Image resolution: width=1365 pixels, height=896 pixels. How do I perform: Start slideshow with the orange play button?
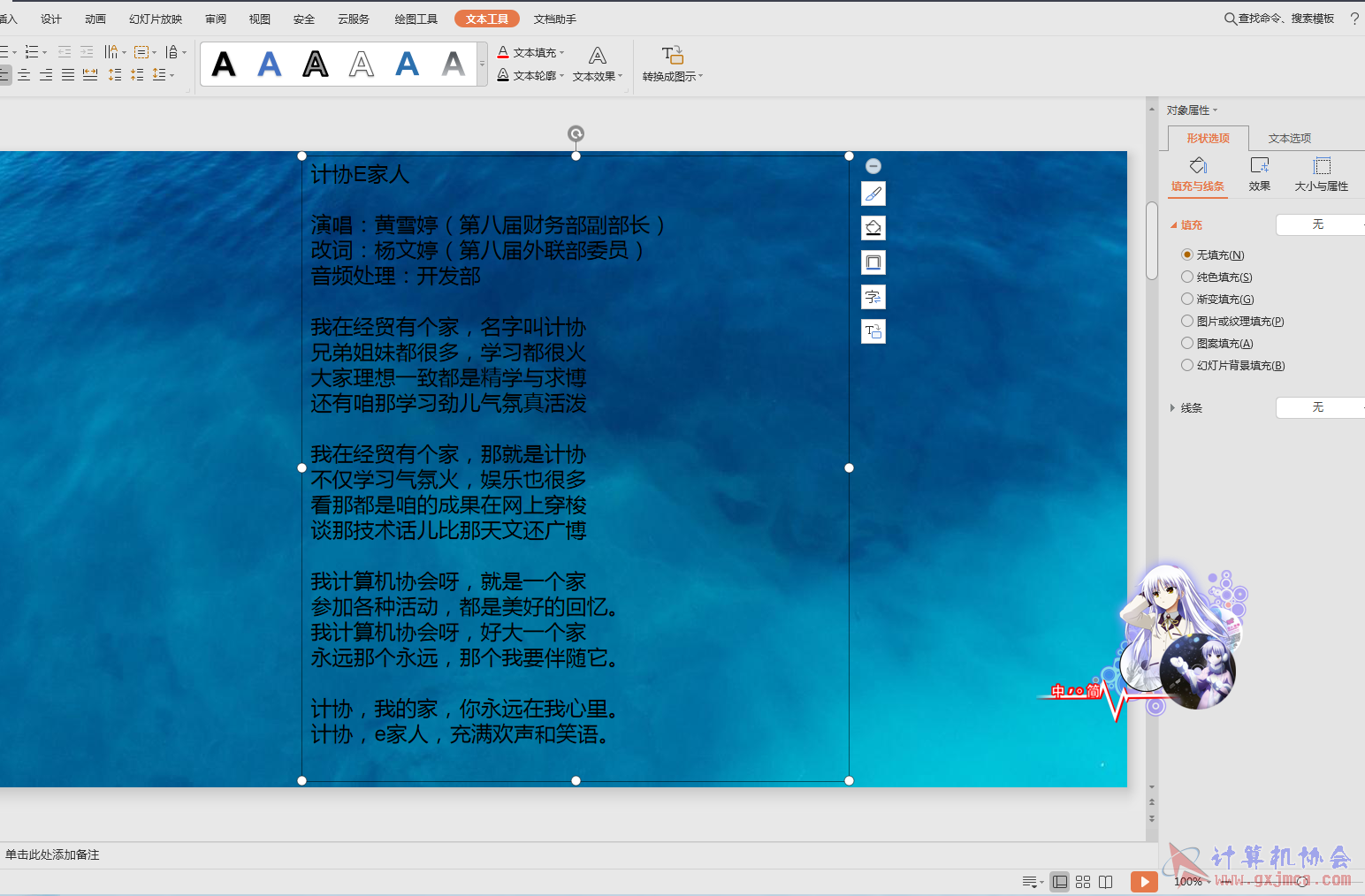[x=1144, y=881]
